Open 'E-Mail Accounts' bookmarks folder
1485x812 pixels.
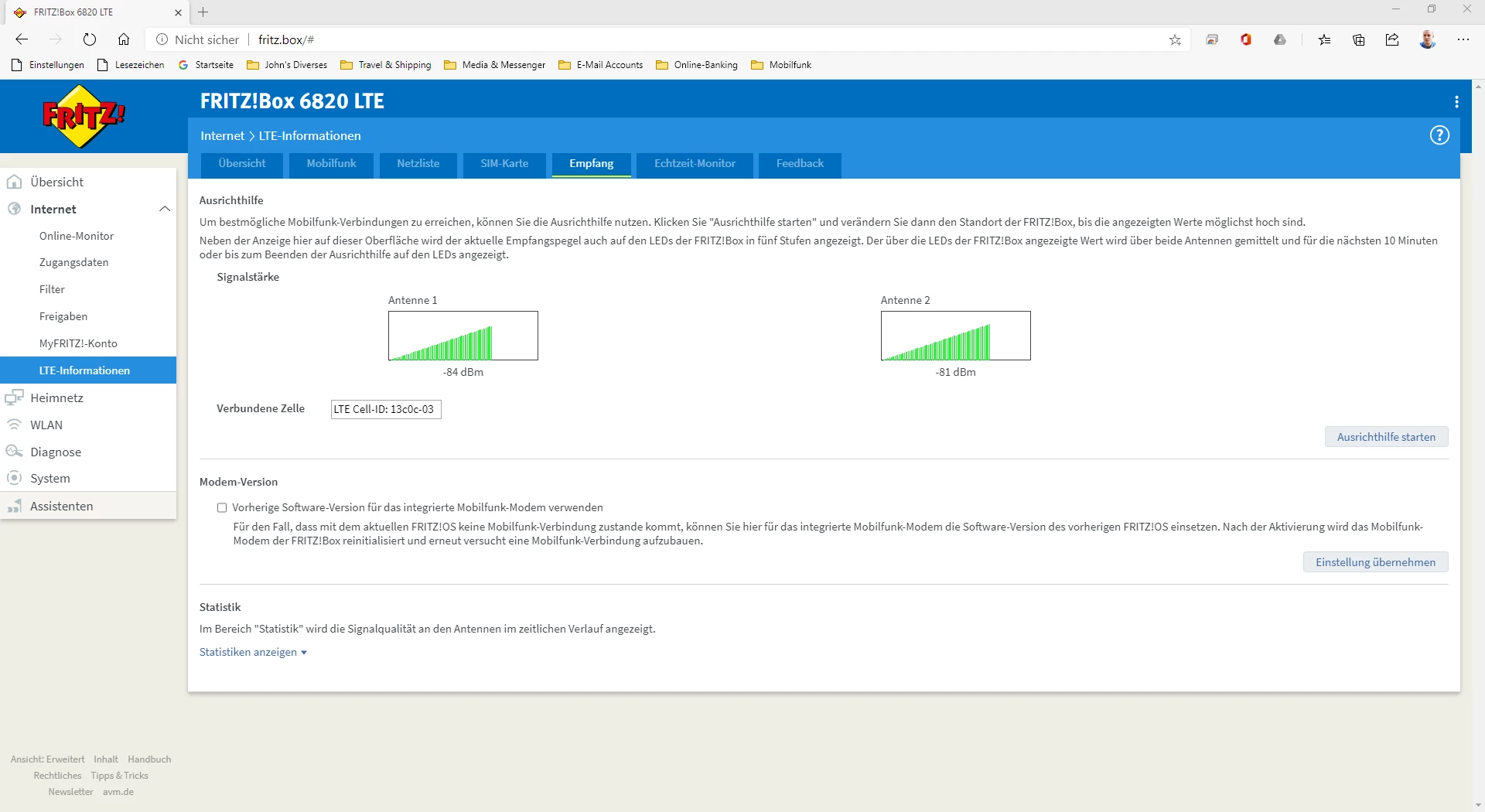pos(601,65)
